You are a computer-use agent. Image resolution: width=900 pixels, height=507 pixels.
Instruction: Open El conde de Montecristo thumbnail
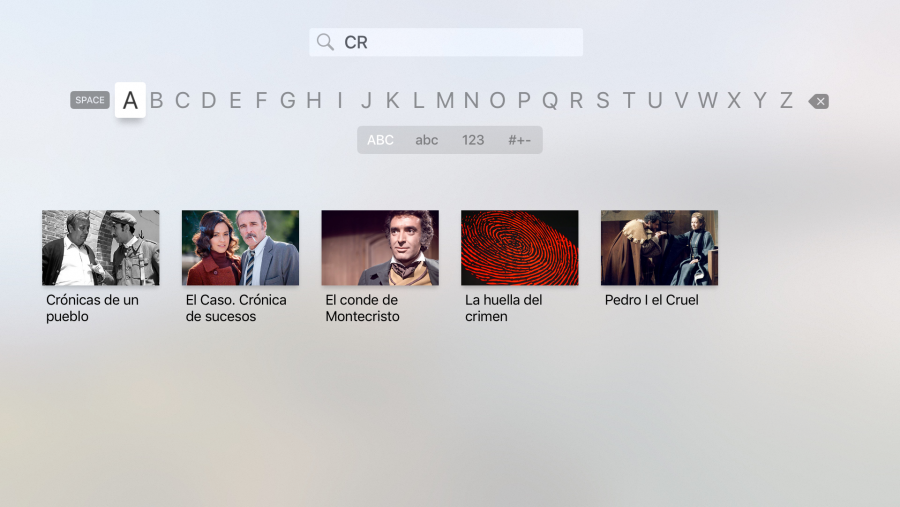[380, 247]
